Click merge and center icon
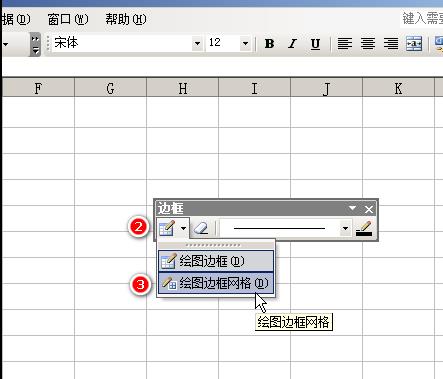 point(414,43)
